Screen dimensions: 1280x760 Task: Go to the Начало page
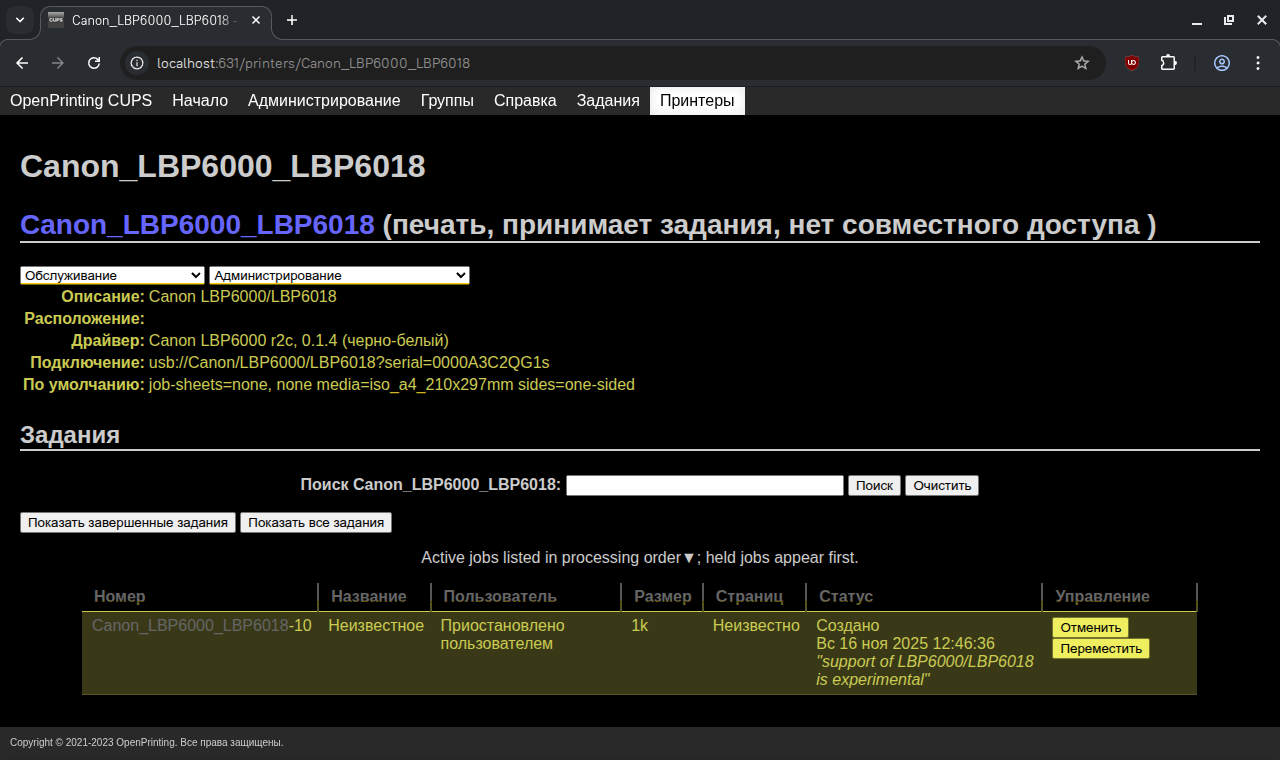click(x=200, y=101)
